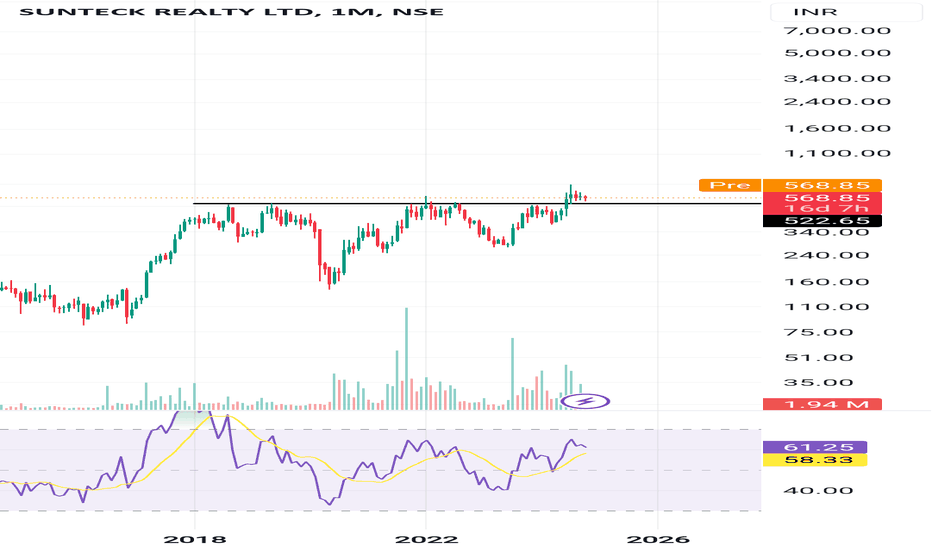
Task: Click the 2,400.00 price scale label
Action: point(837,102)
